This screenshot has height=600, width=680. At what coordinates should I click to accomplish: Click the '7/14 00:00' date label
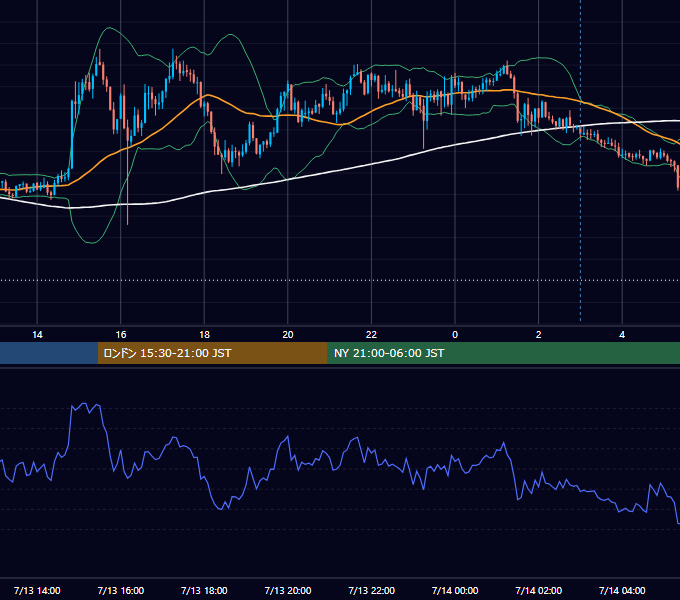tap(455, 590)
